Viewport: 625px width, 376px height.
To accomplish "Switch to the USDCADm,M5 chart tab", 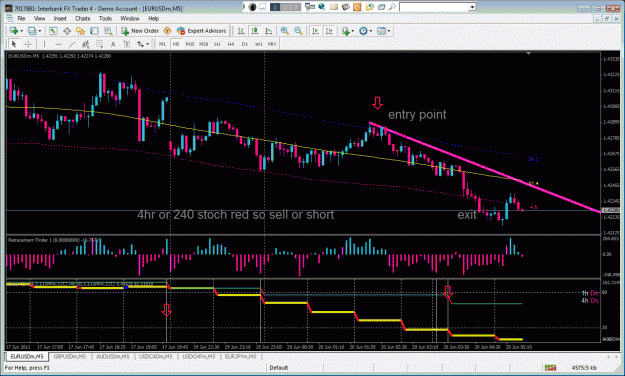I will [156, 356].
